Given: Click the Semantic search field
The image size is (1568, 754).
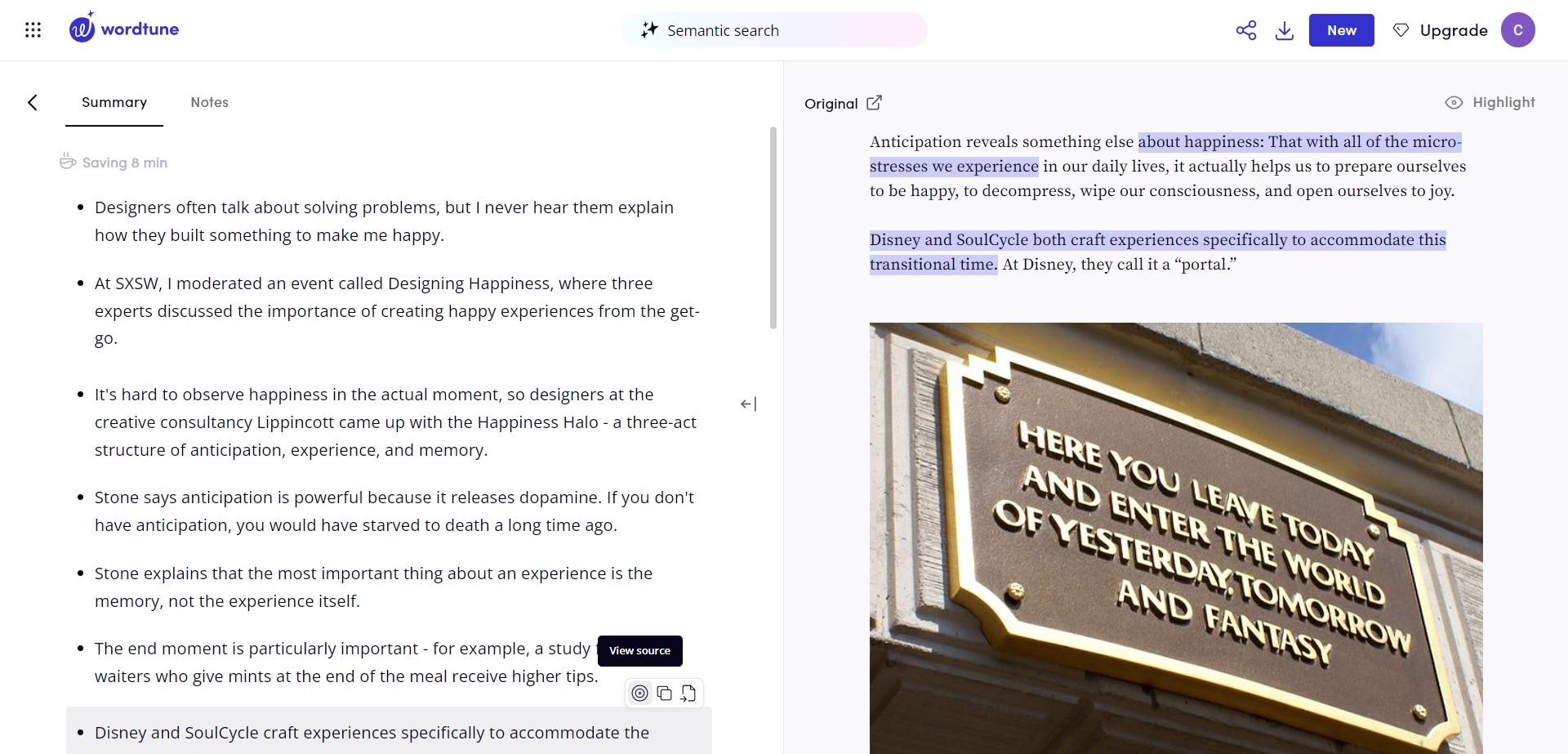Looking at the screenshot, I should [774, 30].
